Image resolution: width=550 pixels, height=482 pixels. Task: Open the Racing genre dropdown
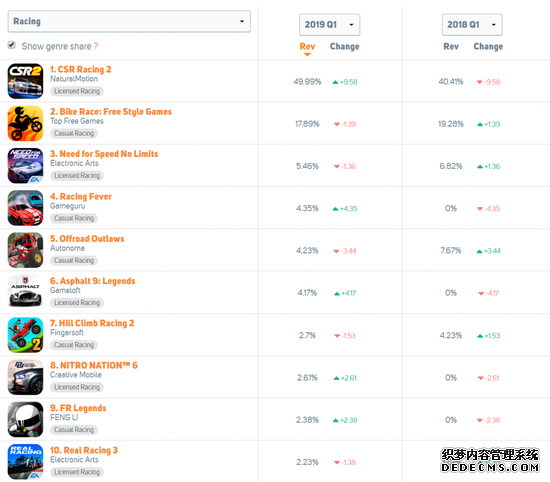[x=129, y=21]
